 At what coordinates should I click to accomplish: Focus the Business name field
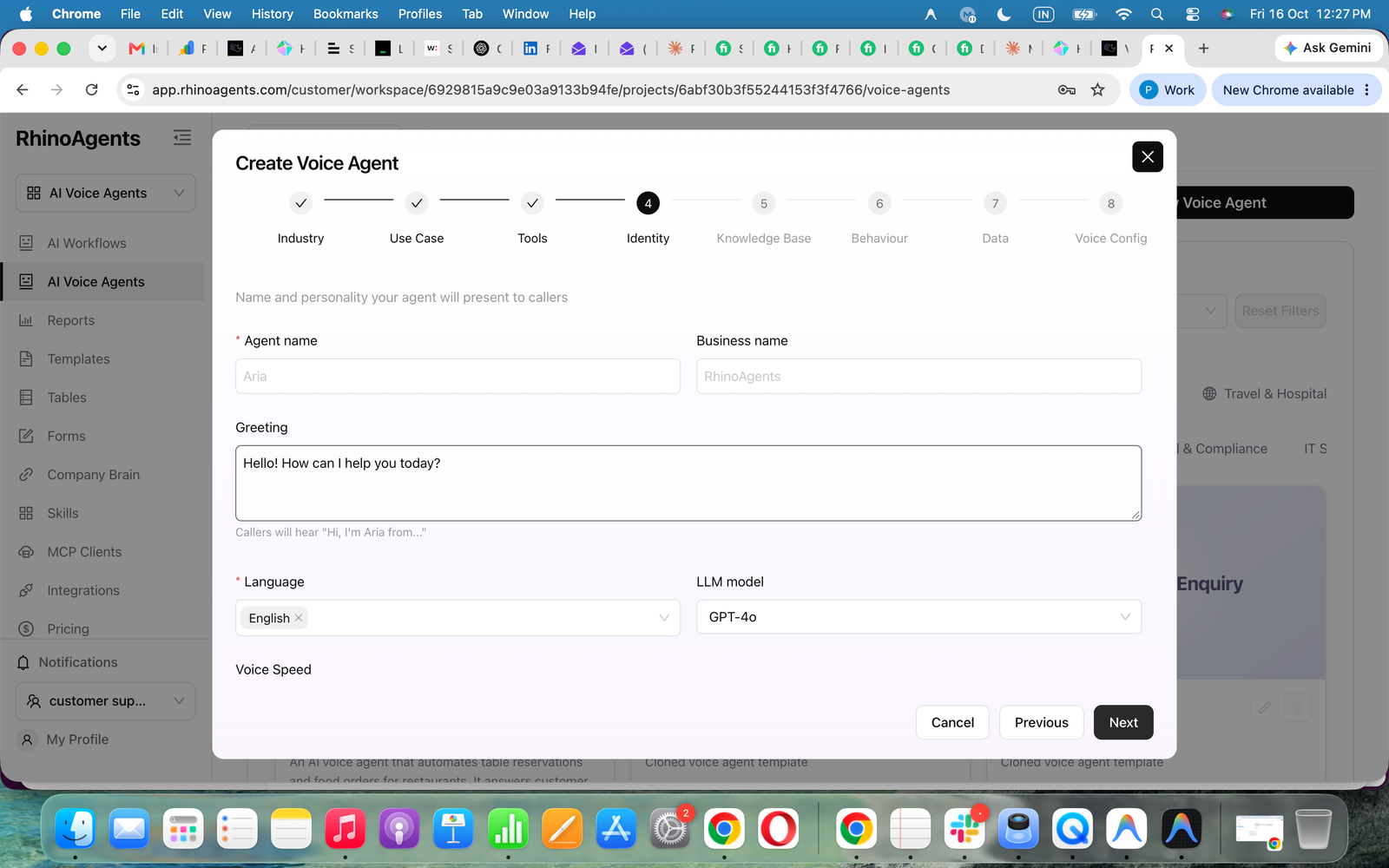(x=918, y=376)
